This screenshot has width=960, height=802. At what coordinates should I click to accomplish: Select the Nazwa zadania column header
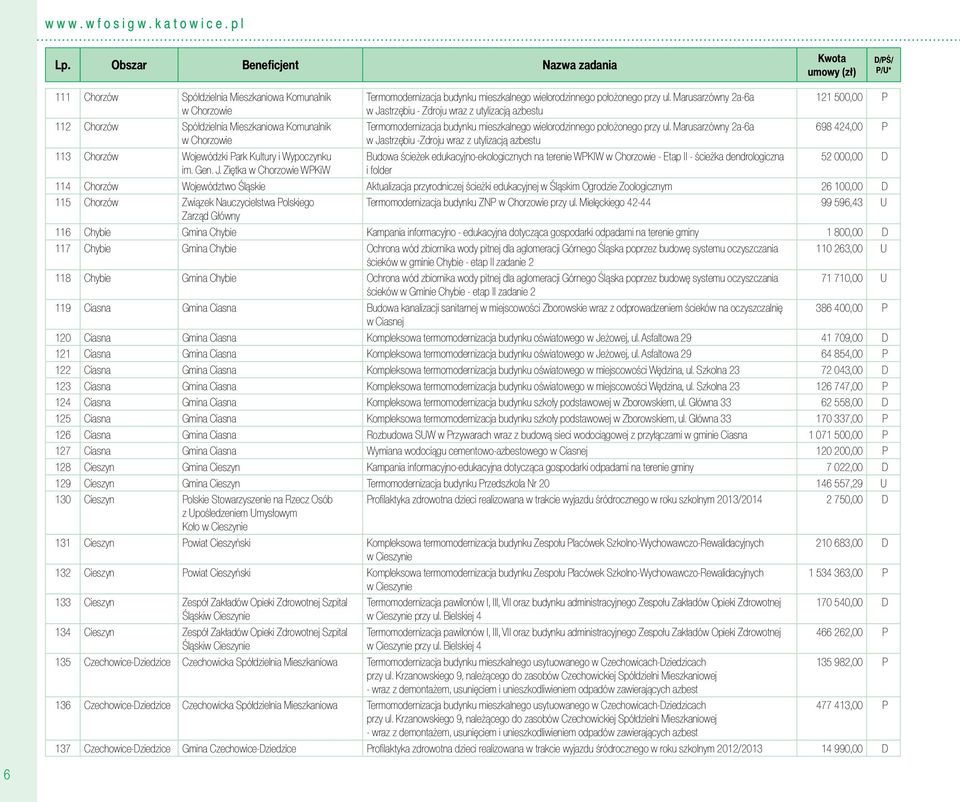579,65
